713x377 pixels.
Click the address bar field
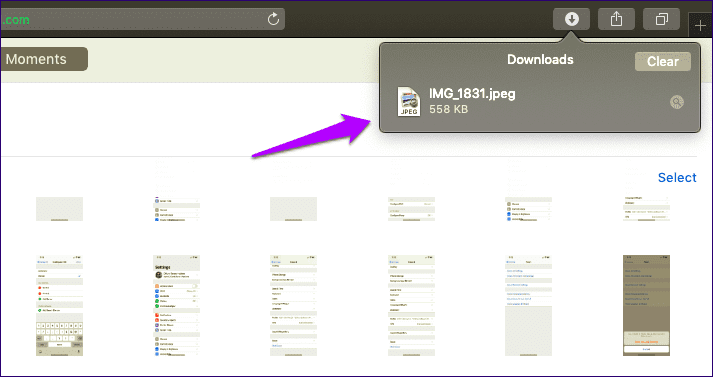click(143, 19)
